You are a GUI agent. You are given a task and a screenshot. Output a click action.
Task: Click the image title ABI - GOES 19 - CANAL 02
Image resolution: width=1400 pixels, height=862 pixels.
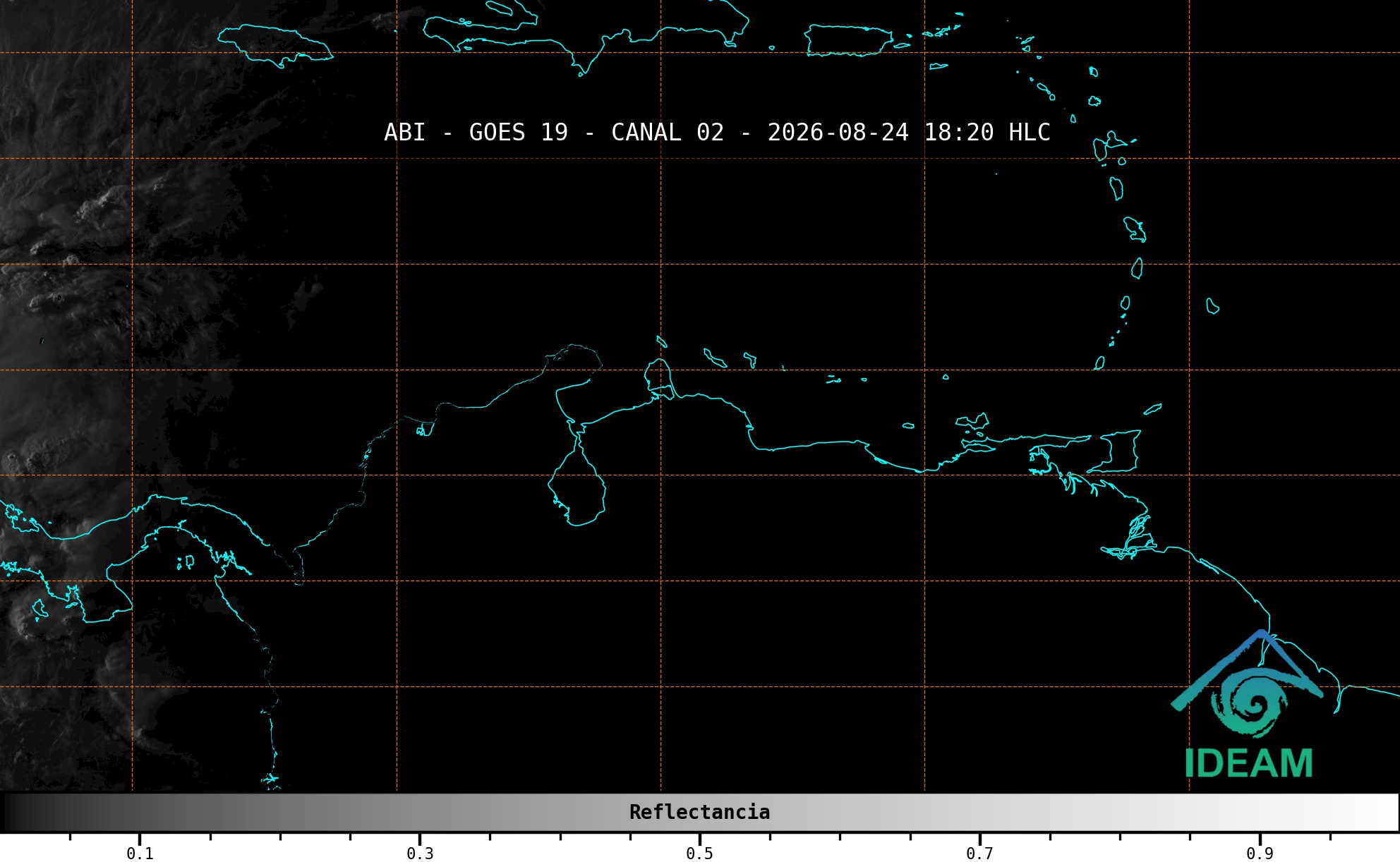coord(717,133)
